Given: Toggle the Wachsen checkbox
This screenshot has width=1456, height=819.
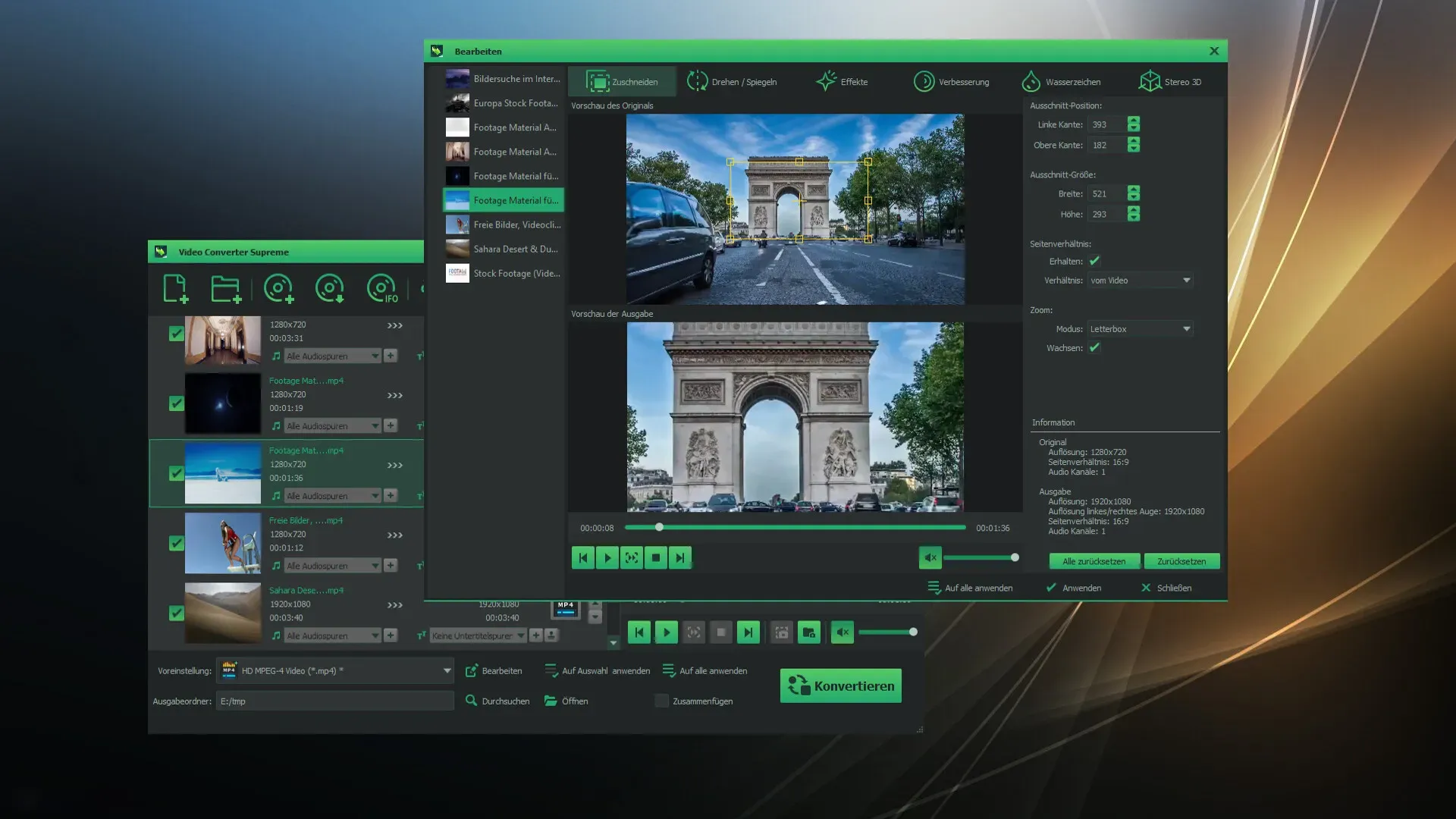Looking at the screenshot, I should (x=1094, y=347).
